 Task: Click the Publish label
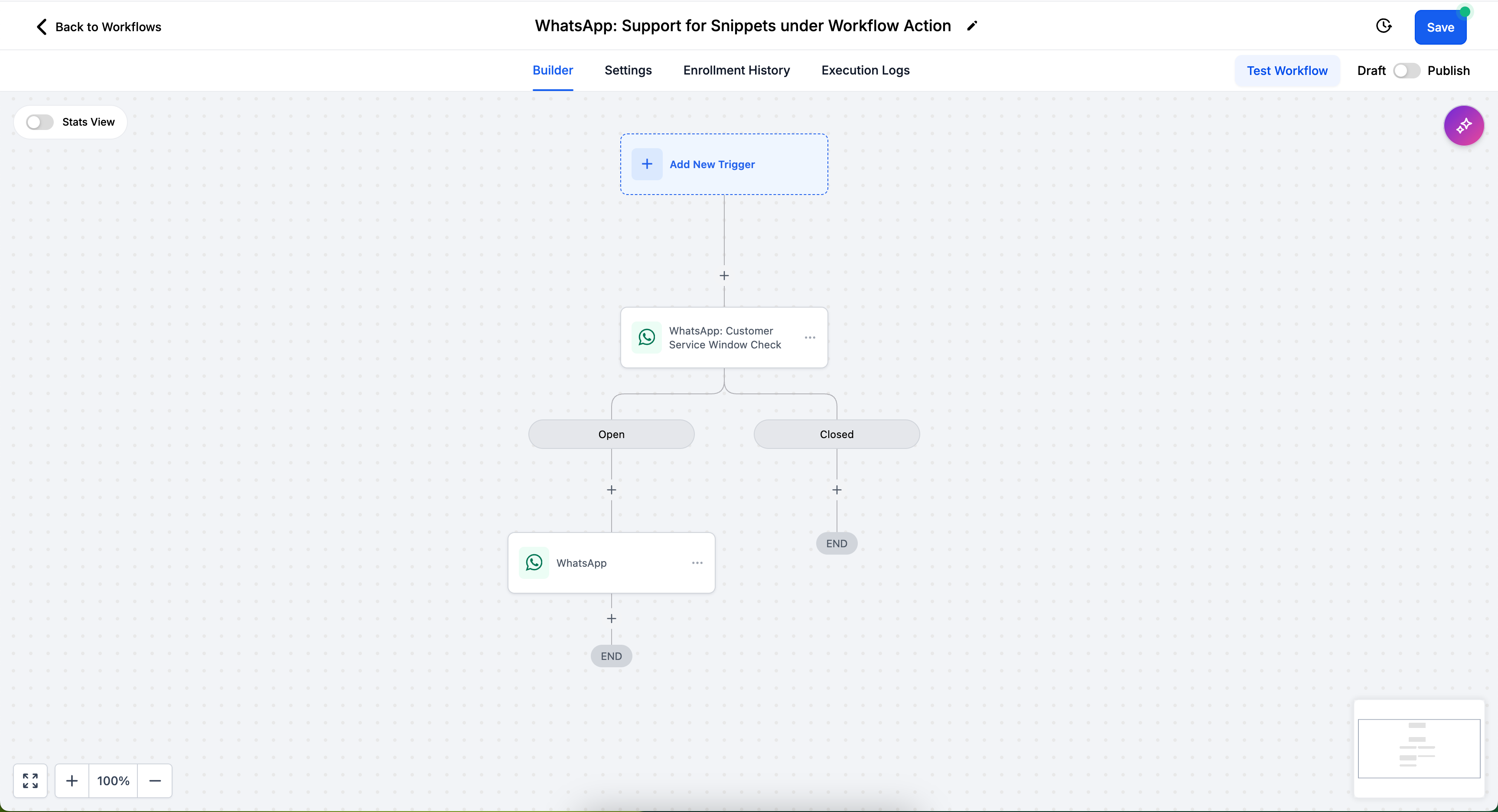point(1449,71)
